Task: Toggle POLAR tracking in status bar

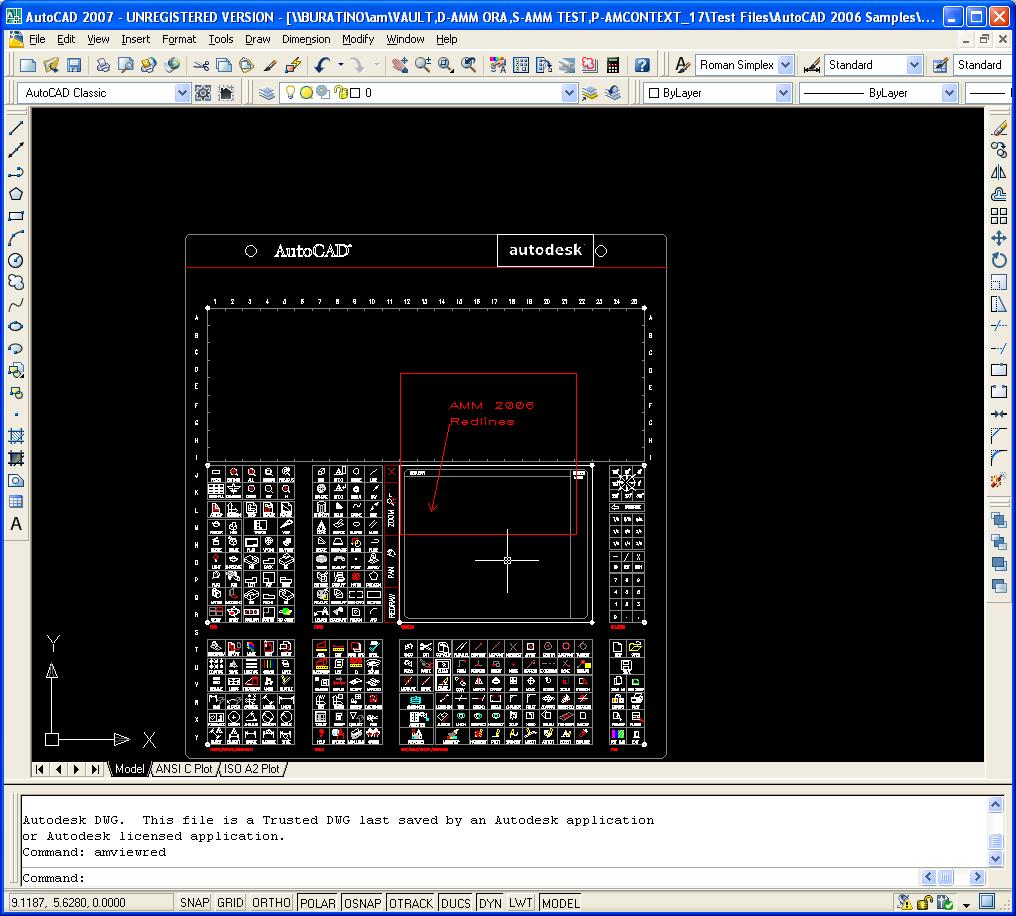Action: click(x=318, y=903)
